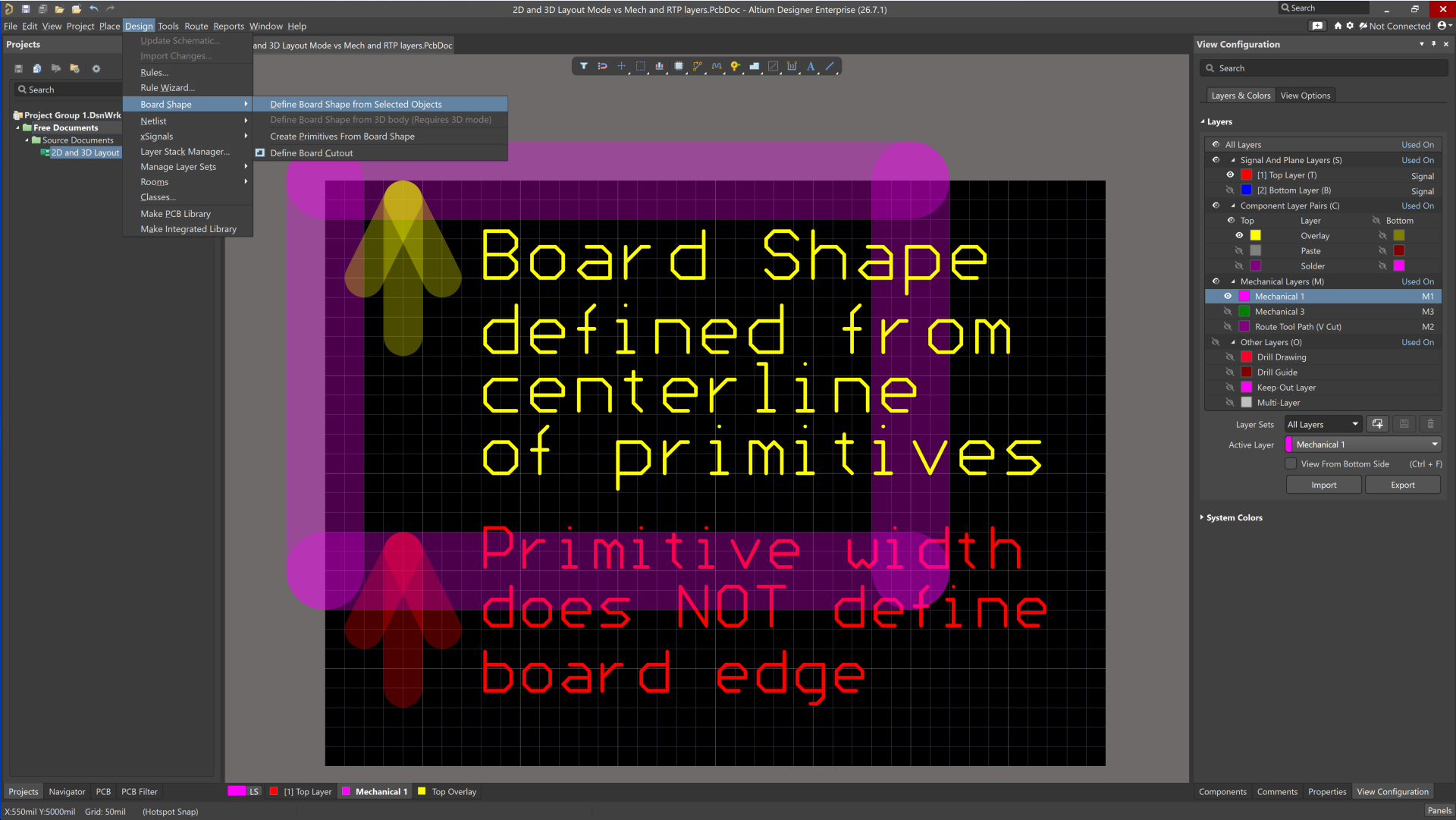Click the Open Document folder icon

coord(59,9)
